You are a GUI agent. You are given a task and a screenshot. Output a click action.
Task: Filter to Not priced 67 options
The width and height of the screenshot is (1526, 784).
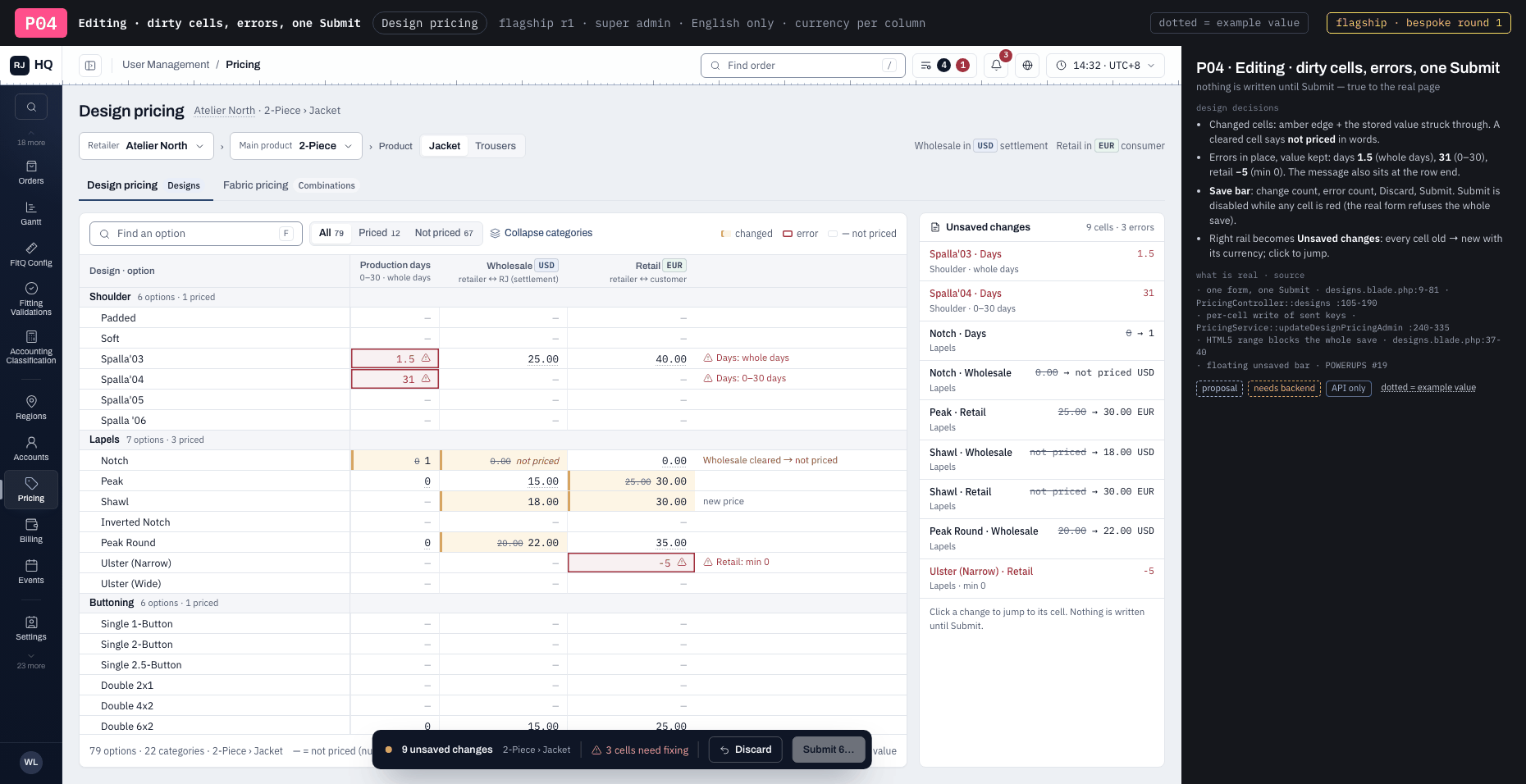pyautogui.click(x=444, y=233)
